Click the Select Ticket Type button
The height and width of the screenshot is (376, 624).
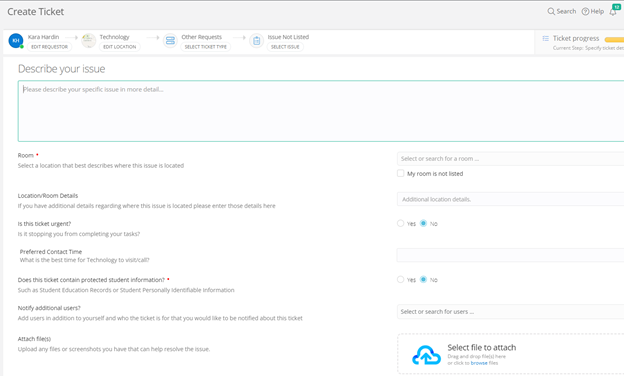(x=205, y=47)
